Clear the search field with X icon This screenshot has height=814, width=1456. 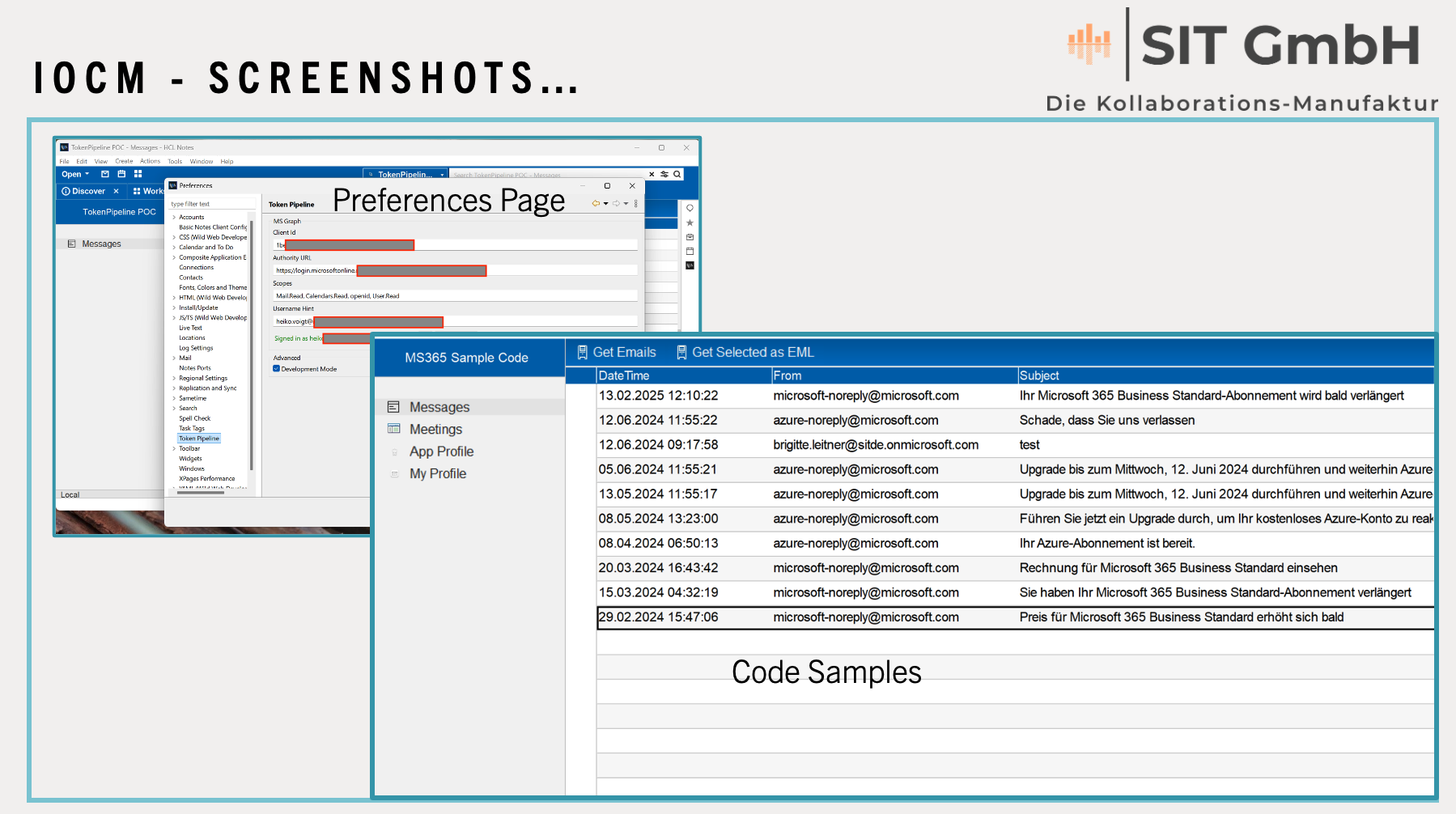pyautogui.click(x=652, y=174)
